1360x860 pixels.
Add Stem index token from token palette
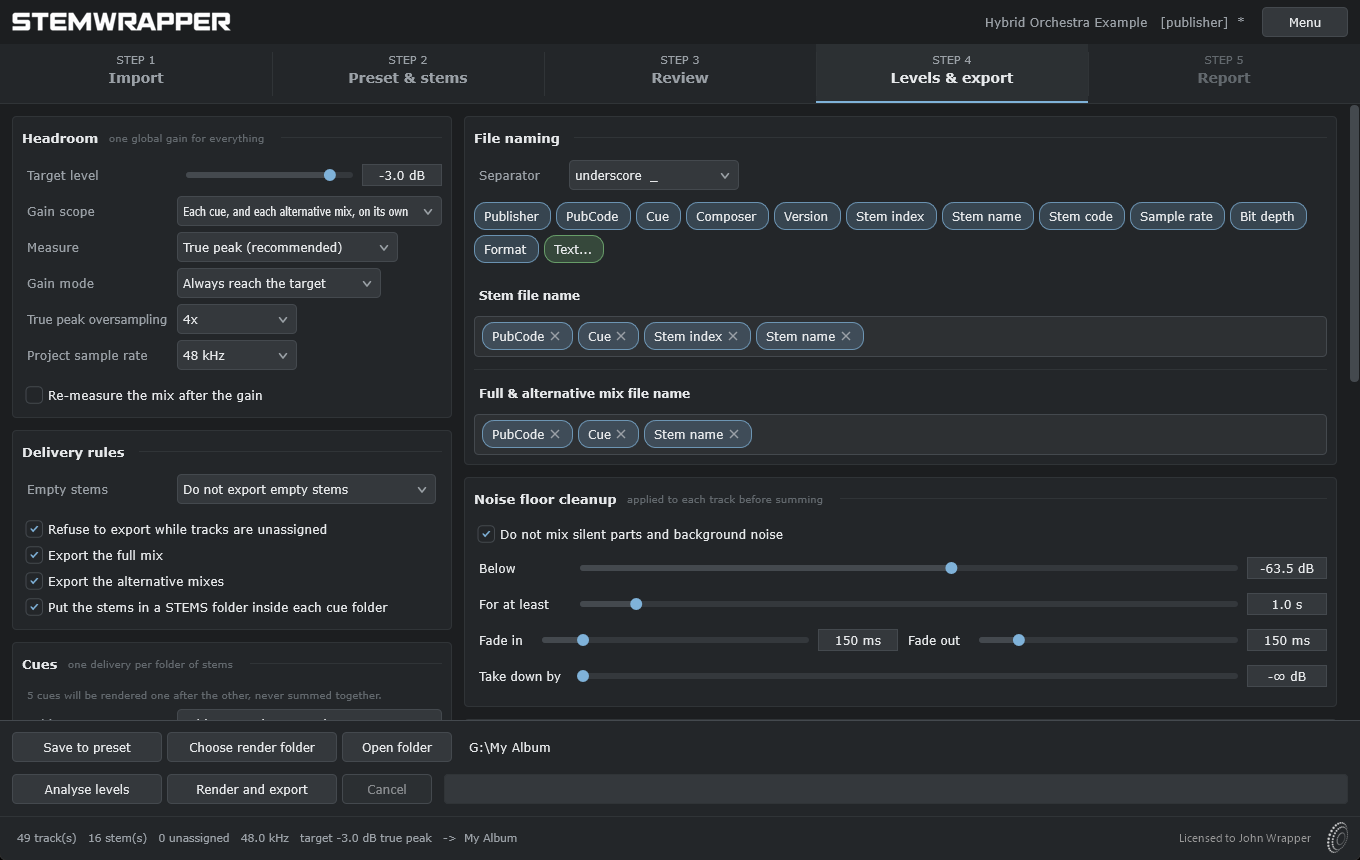pyautogui.click(x=890, y=216)
